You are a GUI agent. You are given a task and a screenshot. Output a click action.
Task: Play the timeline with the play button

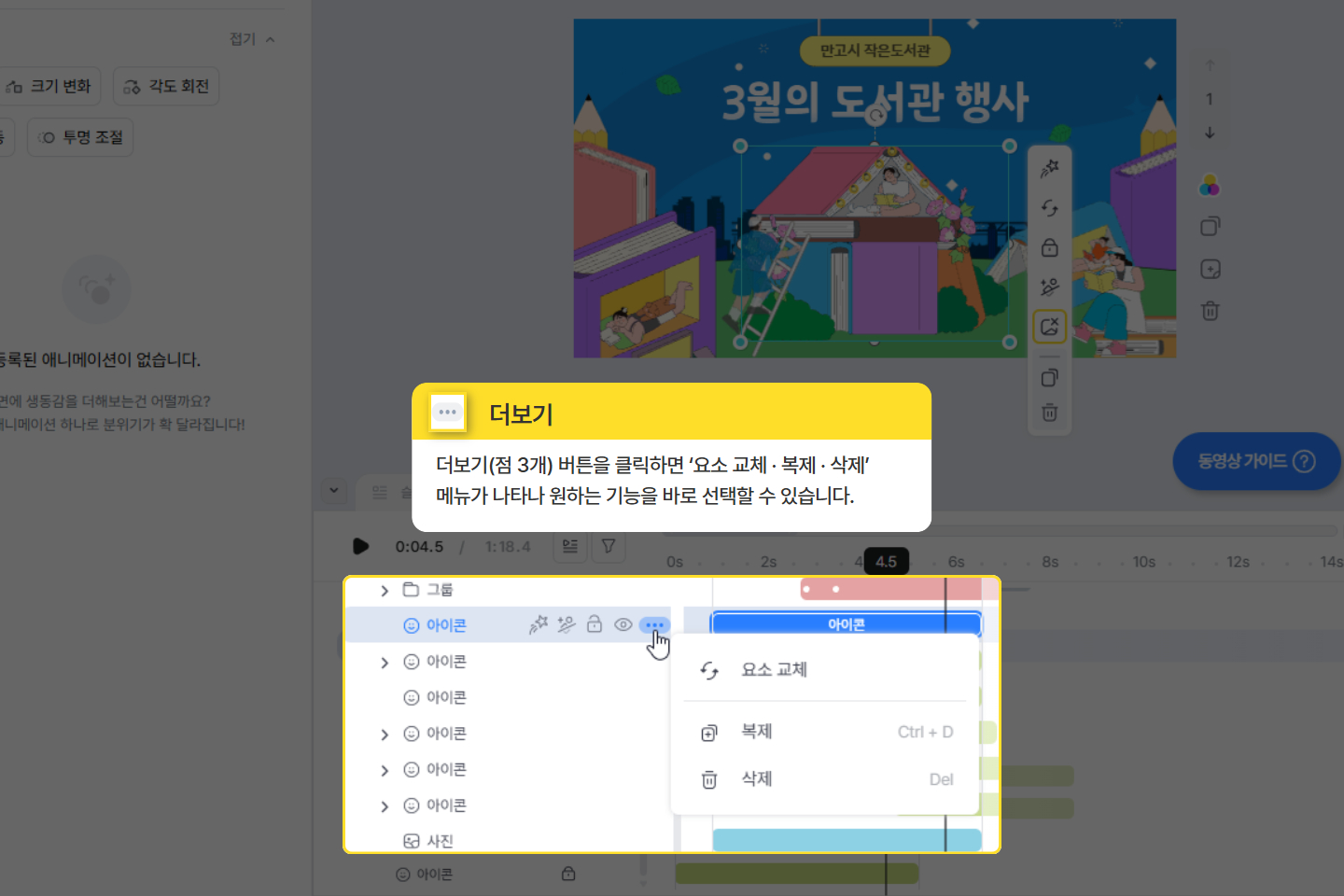pos(361,546)
